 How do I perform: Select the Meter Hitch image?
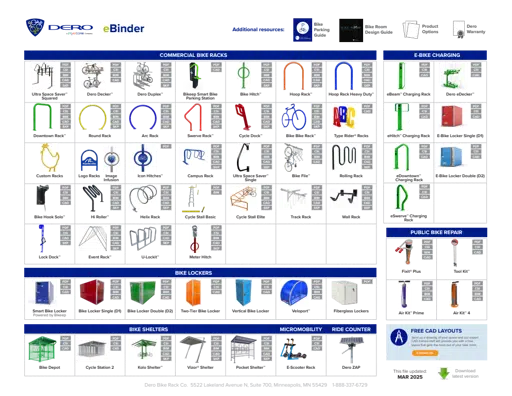(x=195, y=239)
